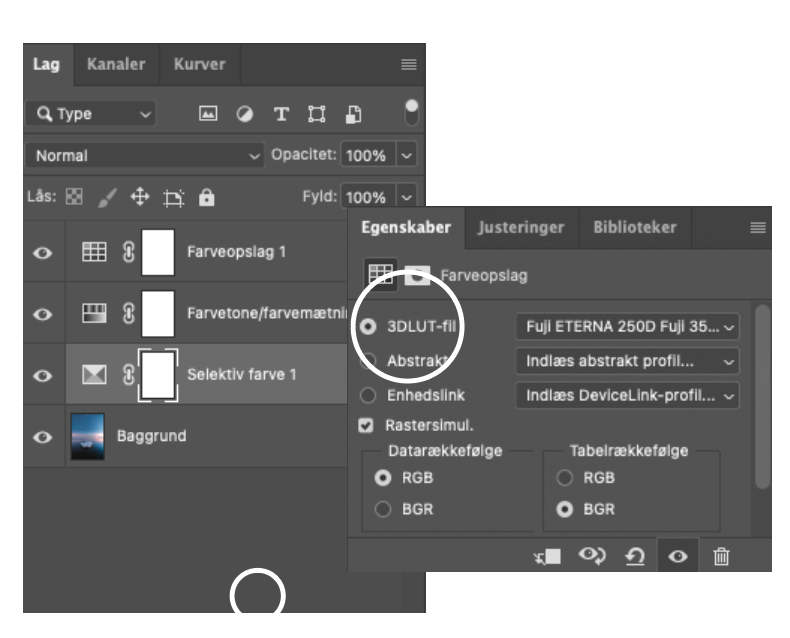Click Opacitet 100% value field
Screen dimensions: 790x638
368,155
